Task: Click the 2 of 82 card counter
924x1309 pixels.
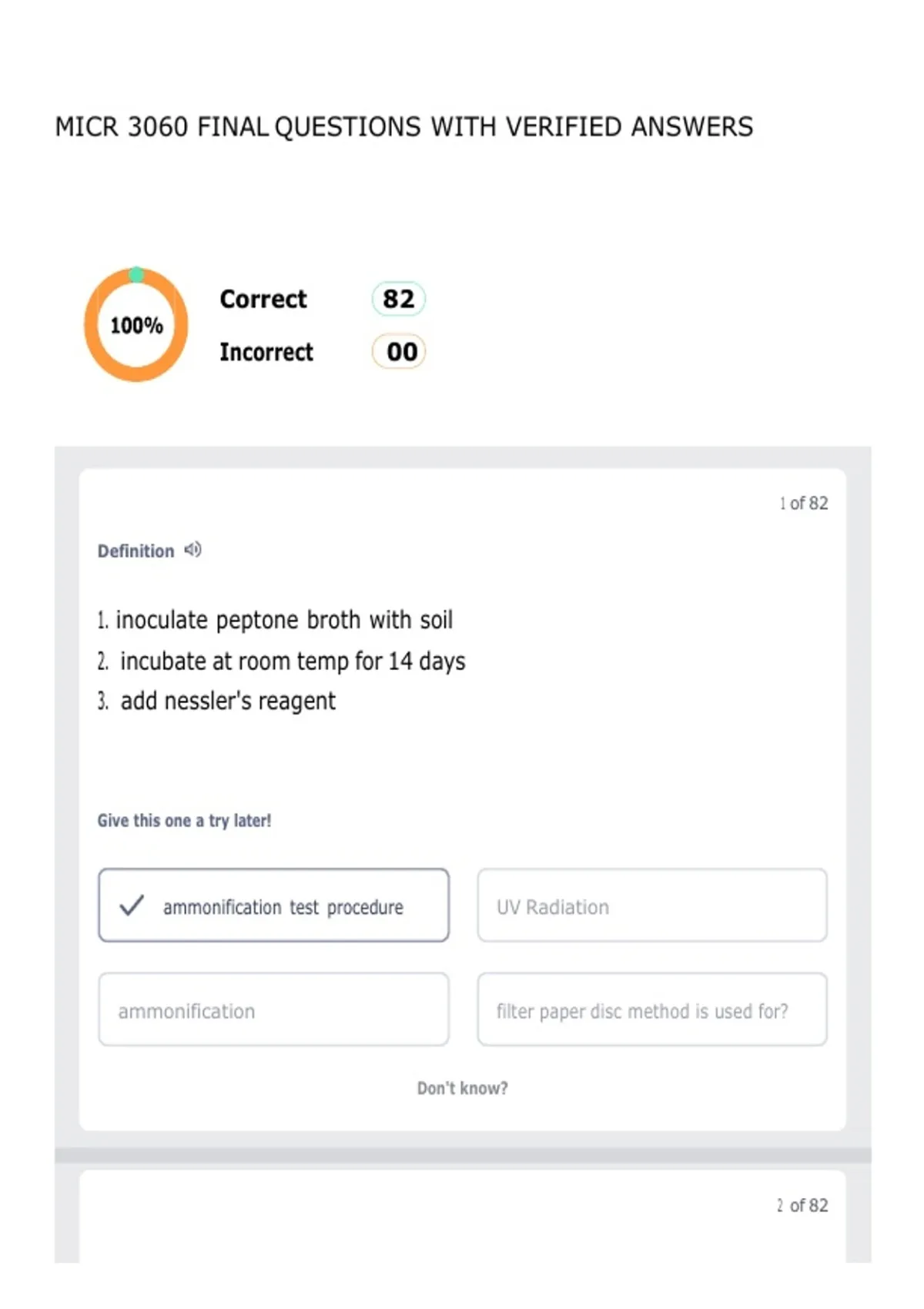Action: pos(802,1205)
